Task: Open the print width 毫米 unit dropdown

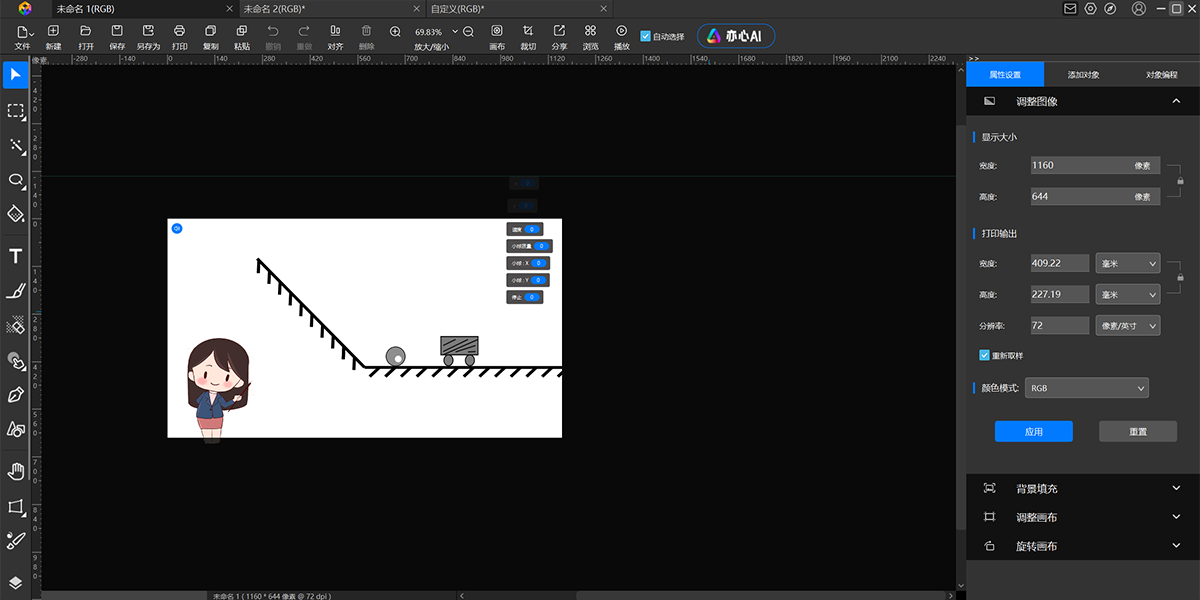Action: [1128, 263]
